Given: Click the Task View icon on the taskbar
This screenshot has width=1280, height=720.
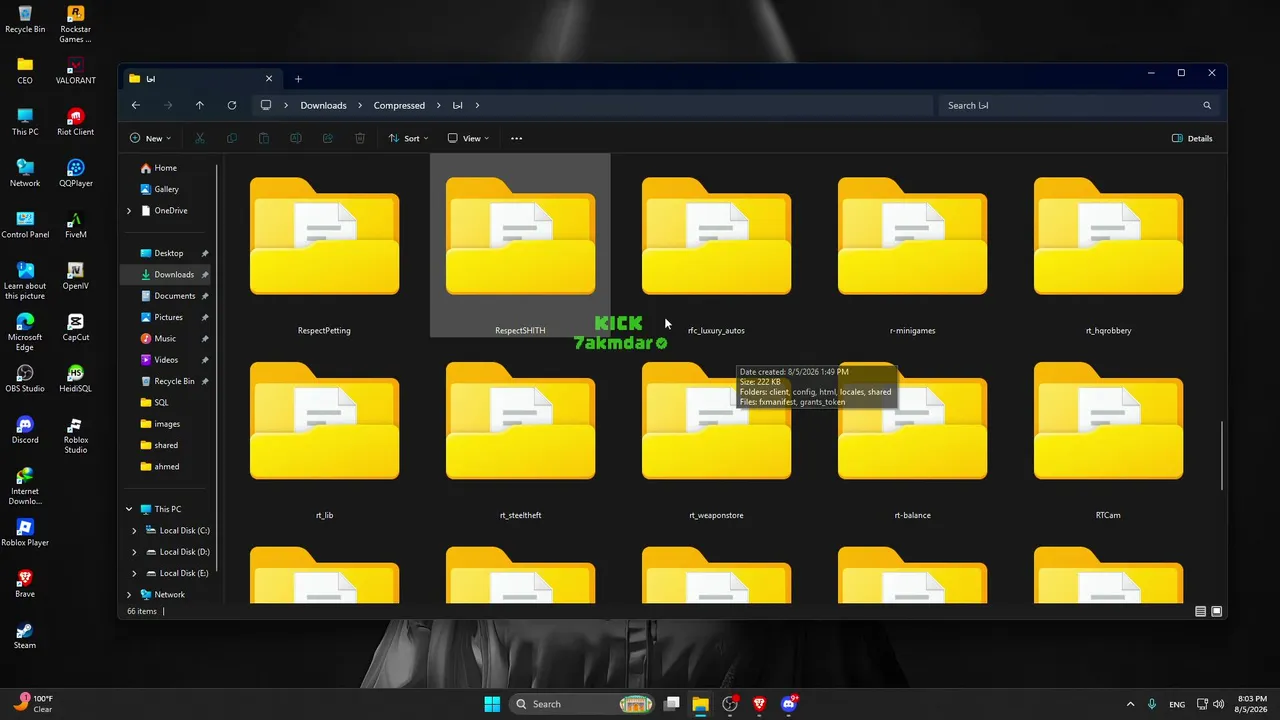Looking at the screenshot, I should tap(672, 704).
